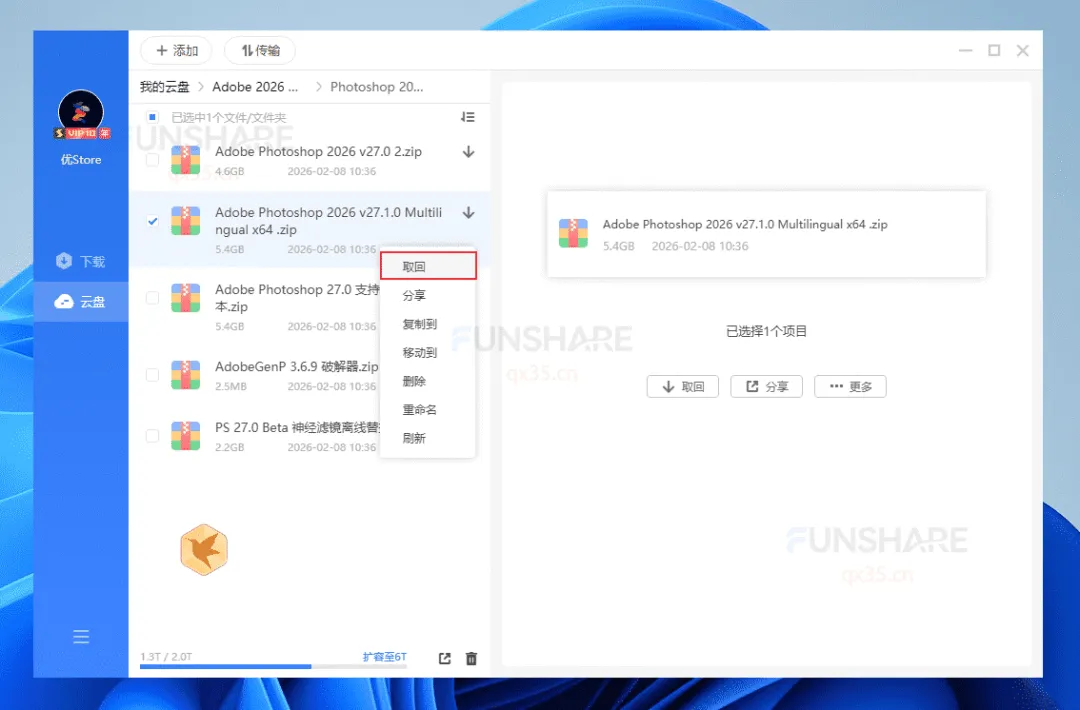1080x710 pixels.
Task: Navigate to Adobe 2026 breadcrumb folder
Action: click(255, 87)
